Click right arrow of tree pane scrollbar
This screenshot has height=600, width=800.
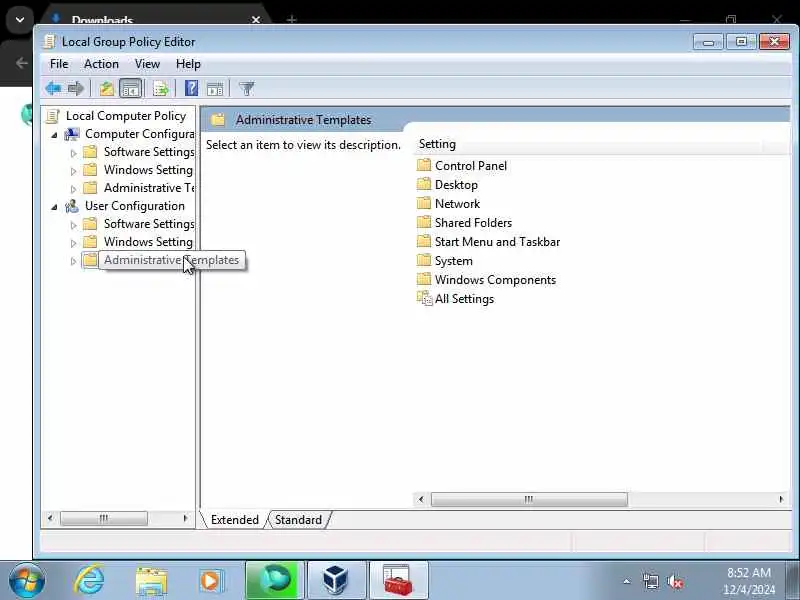click(x=185, y=518)
